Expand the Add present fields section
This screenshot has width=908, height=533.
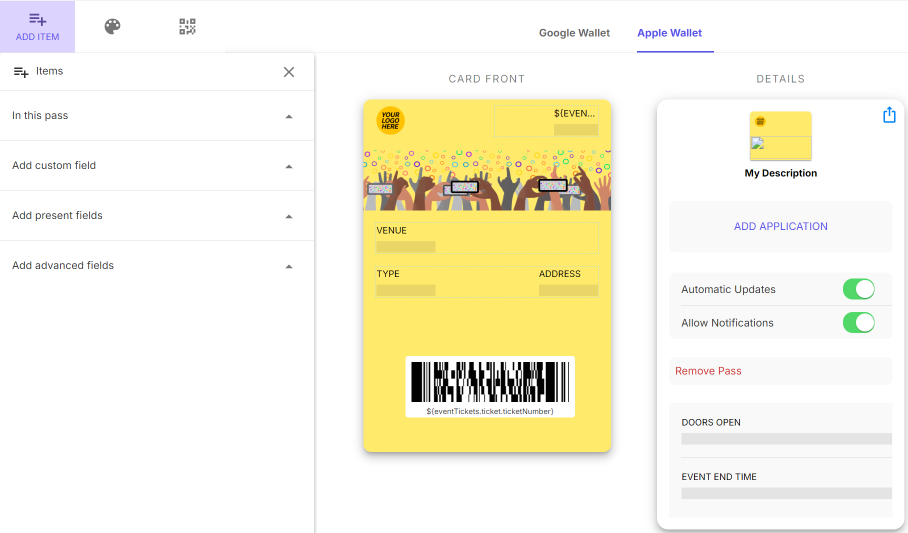click(x=157, y=216)
